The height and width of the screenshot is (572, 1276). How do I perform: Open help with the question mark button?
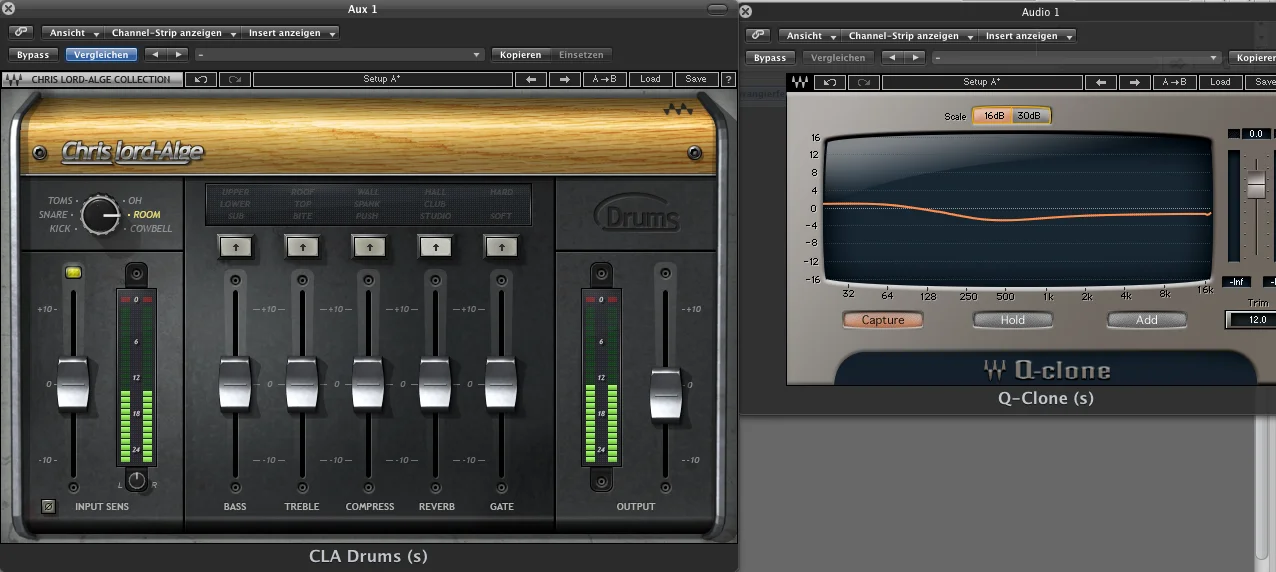(x=728, y=79)
